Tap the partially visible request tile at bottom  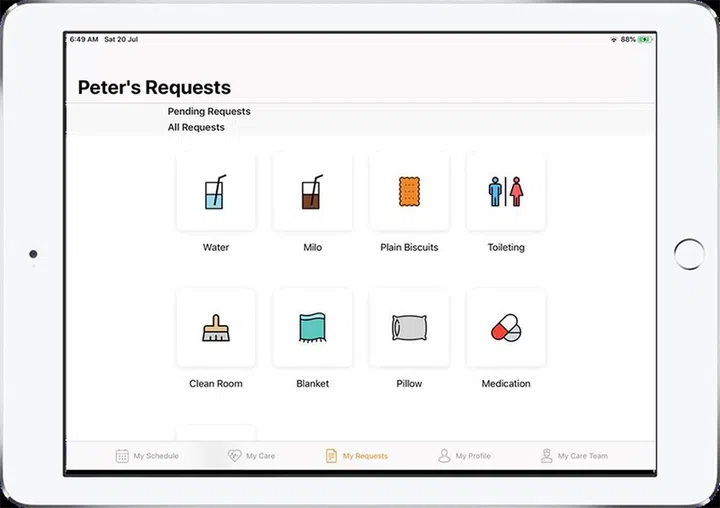click(x=215, y=433)
